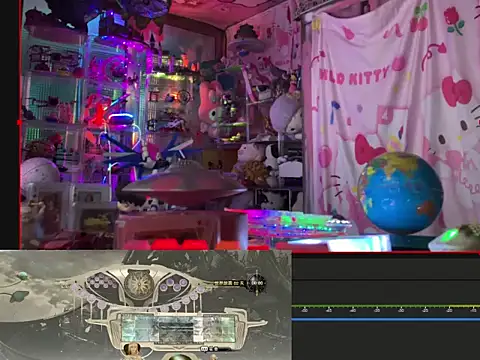Adjust the blue volume slider in audio mixer

coord(386,319)
